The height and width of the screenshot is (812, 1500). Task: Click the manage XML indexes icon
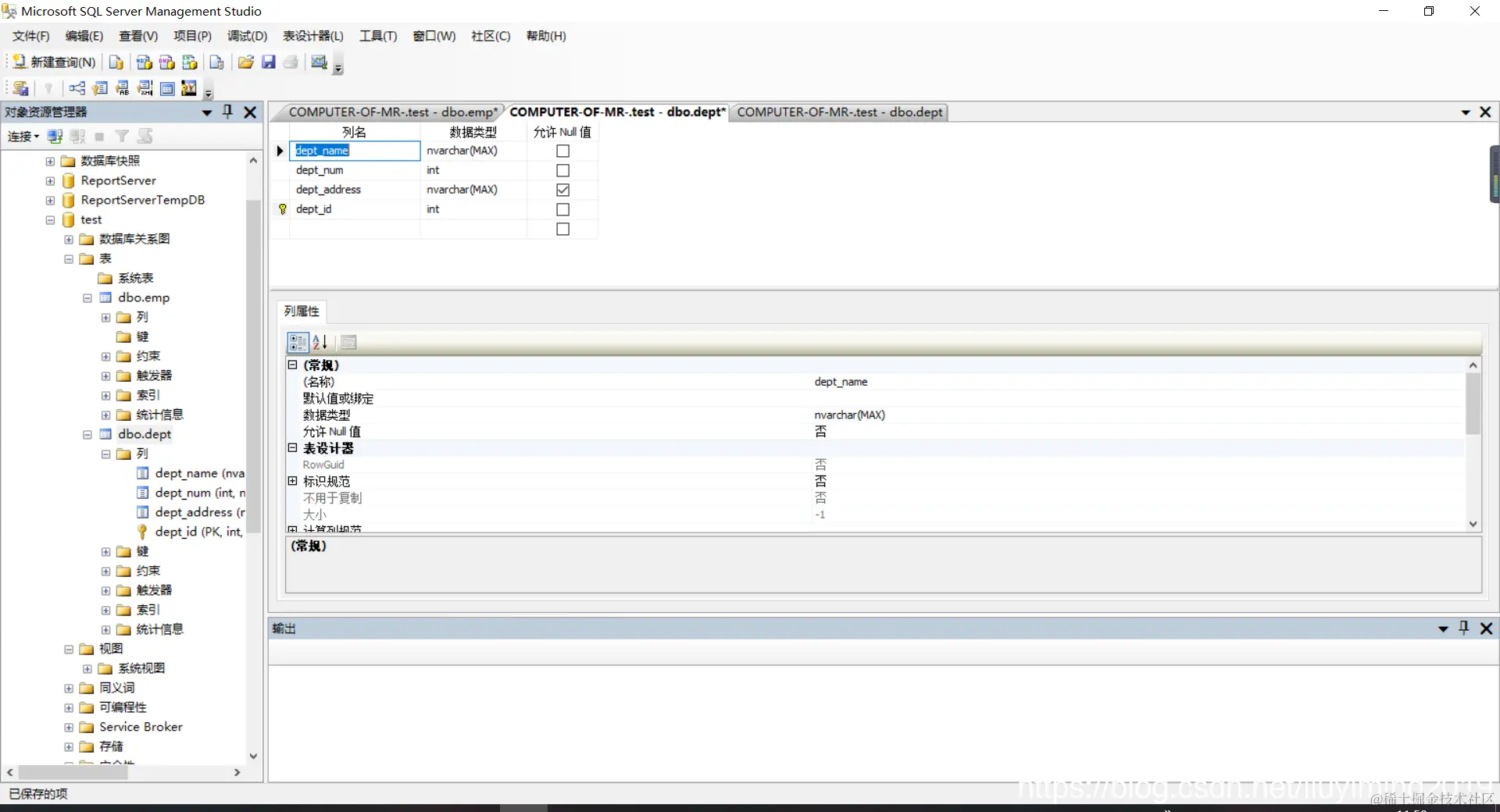coord(145,88)
